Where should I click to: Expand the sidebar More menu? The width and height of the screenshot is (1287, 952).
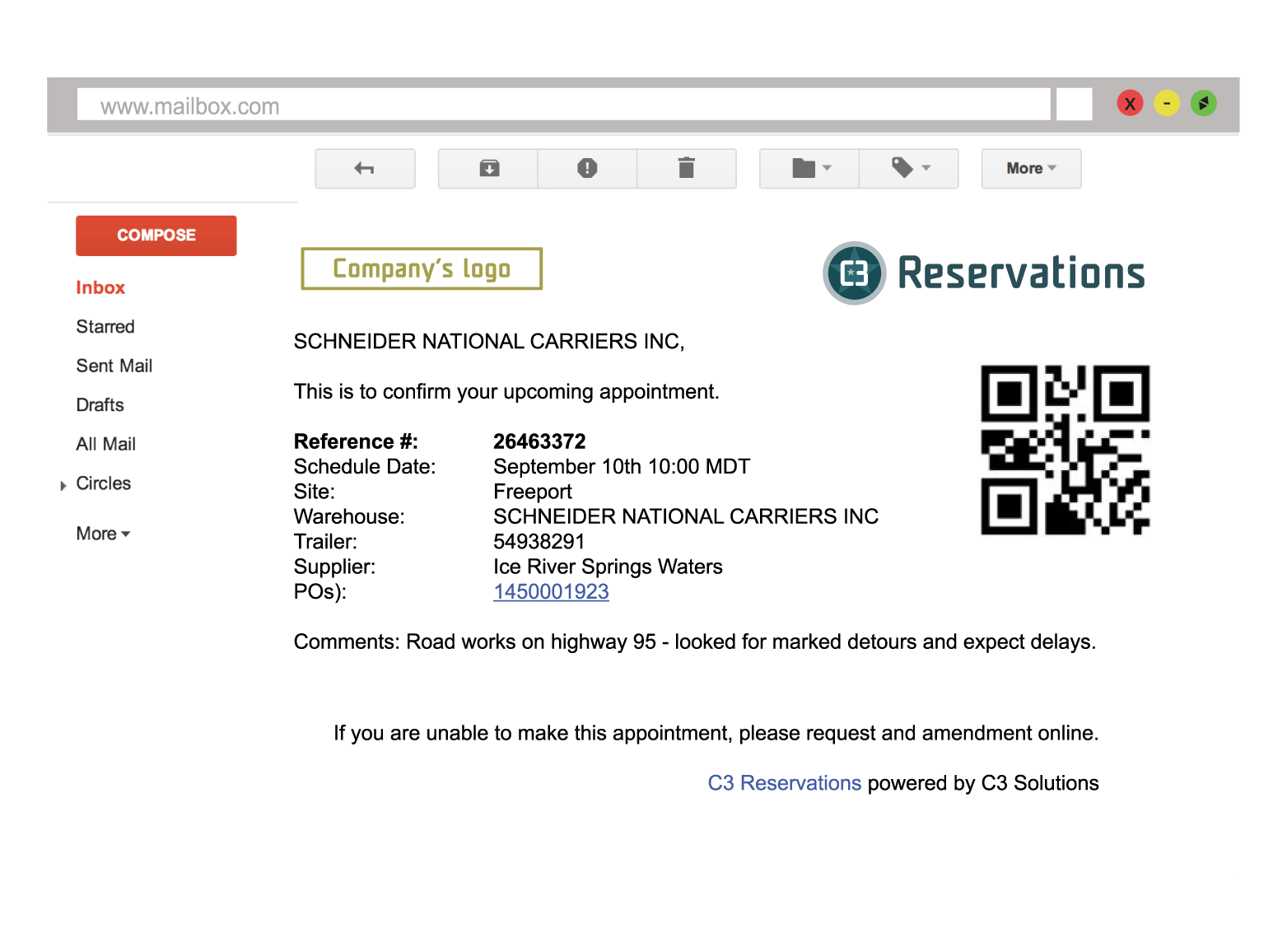point(103,534)
